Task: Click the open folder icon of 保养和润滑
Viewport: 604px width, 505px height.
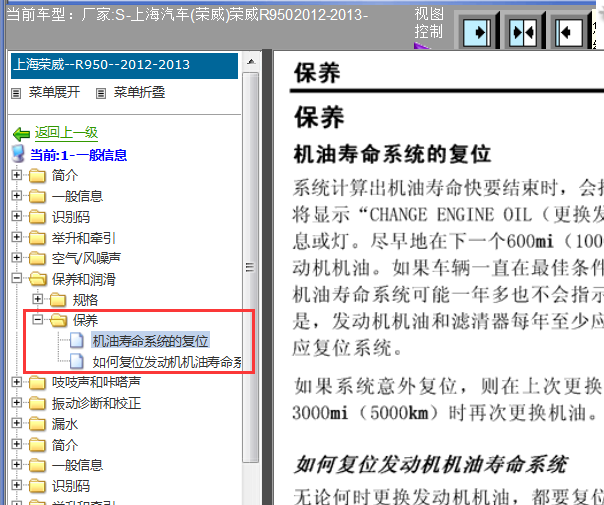Action: [x=38, y=279]
